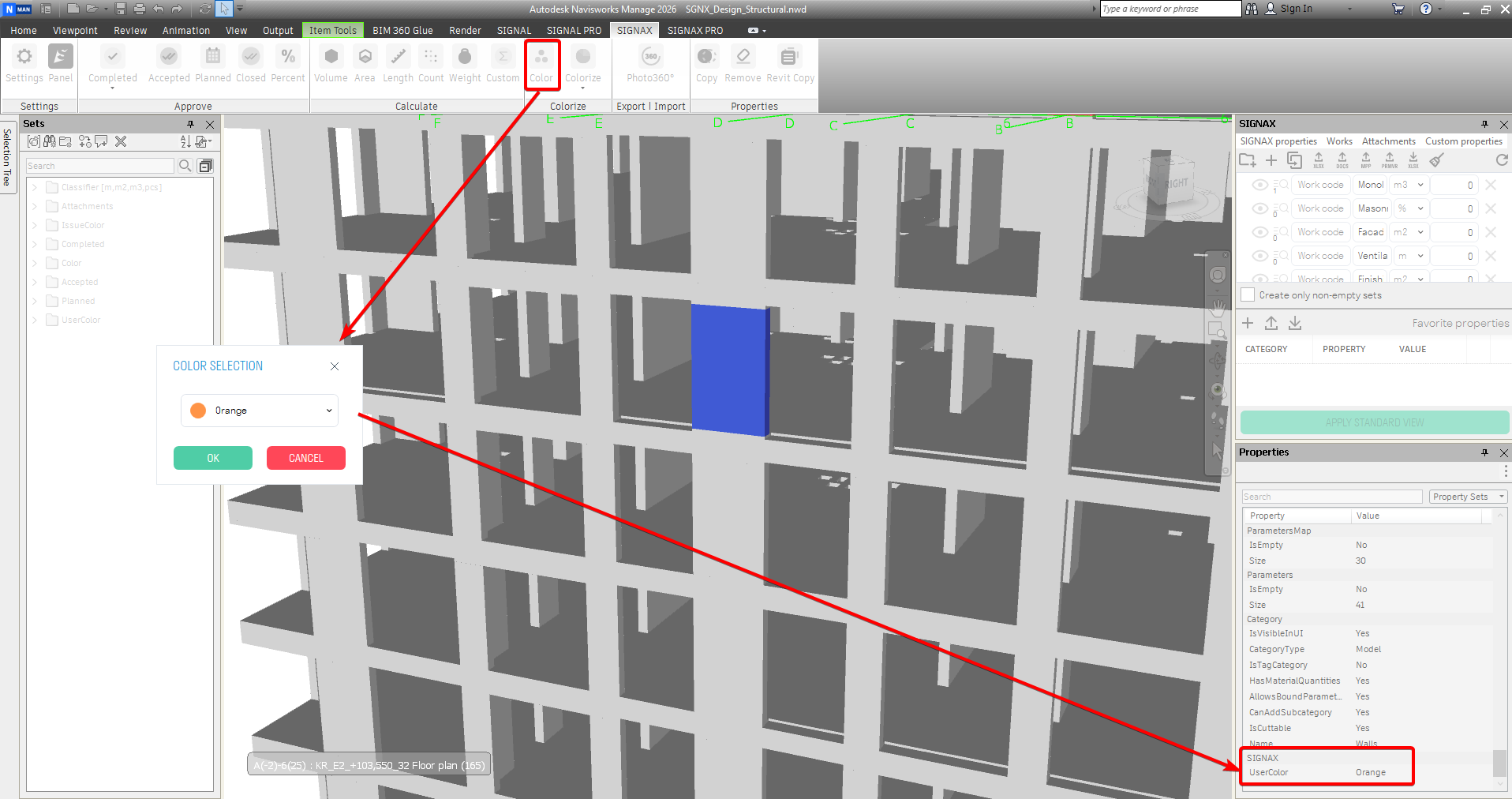Viewport: 1512px width, 799px height.
Task: Click the Custom calculation icon
Action: pyautogui.click(x=503, y=57)
